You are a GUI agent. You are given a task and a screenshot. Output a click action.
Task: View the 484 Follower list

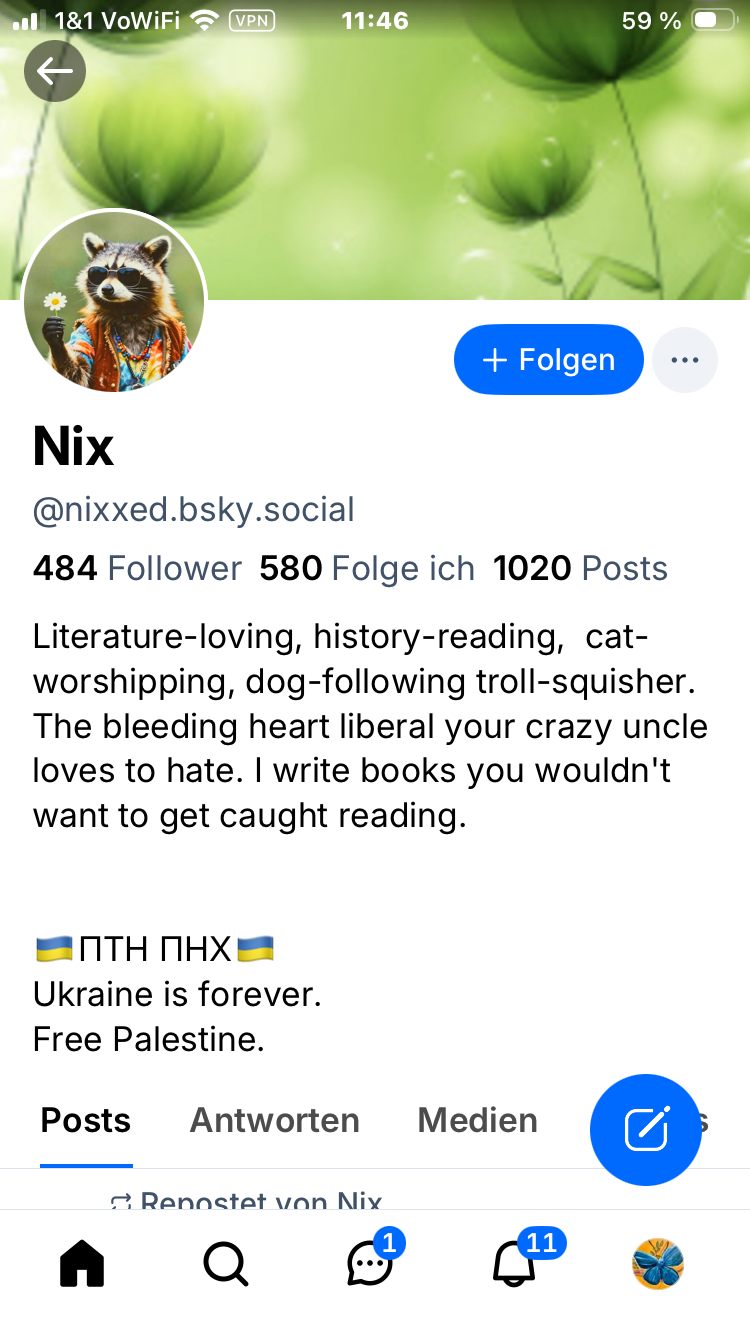click(x=137, y=569)
